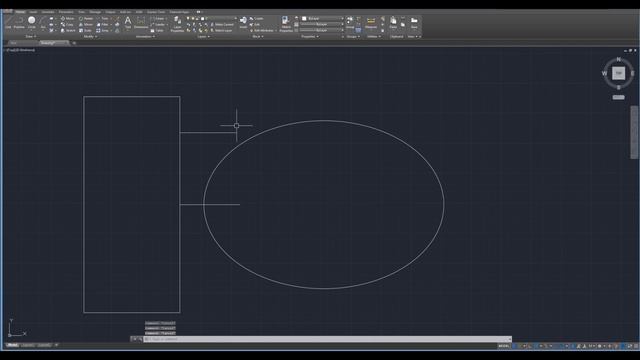
Task: Choose the Copy tool
Action: [x=67, y=24]
